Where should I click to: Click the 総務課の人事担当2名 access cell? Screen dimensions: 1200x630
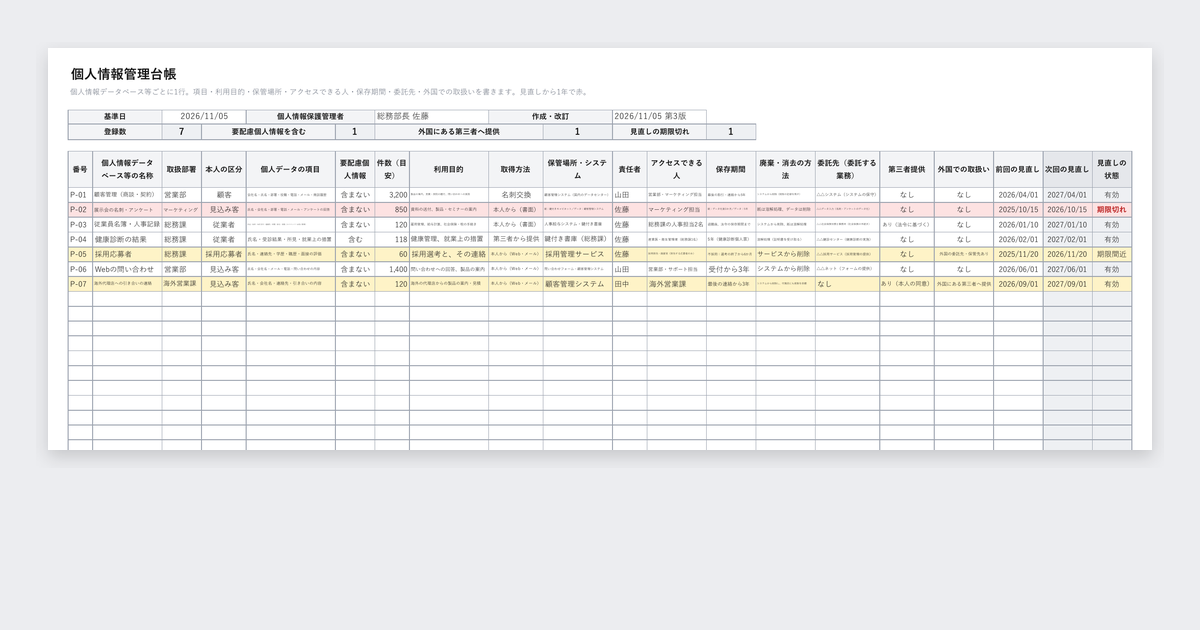pyautogui.click(x=676, y=225)
